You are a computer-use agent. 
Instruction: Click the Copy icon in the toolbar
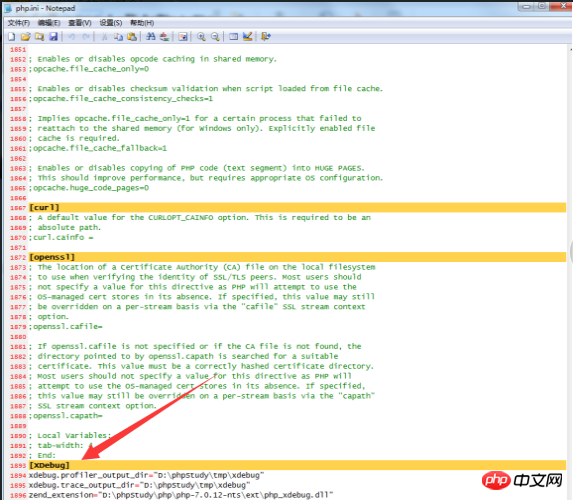(118, 37)
